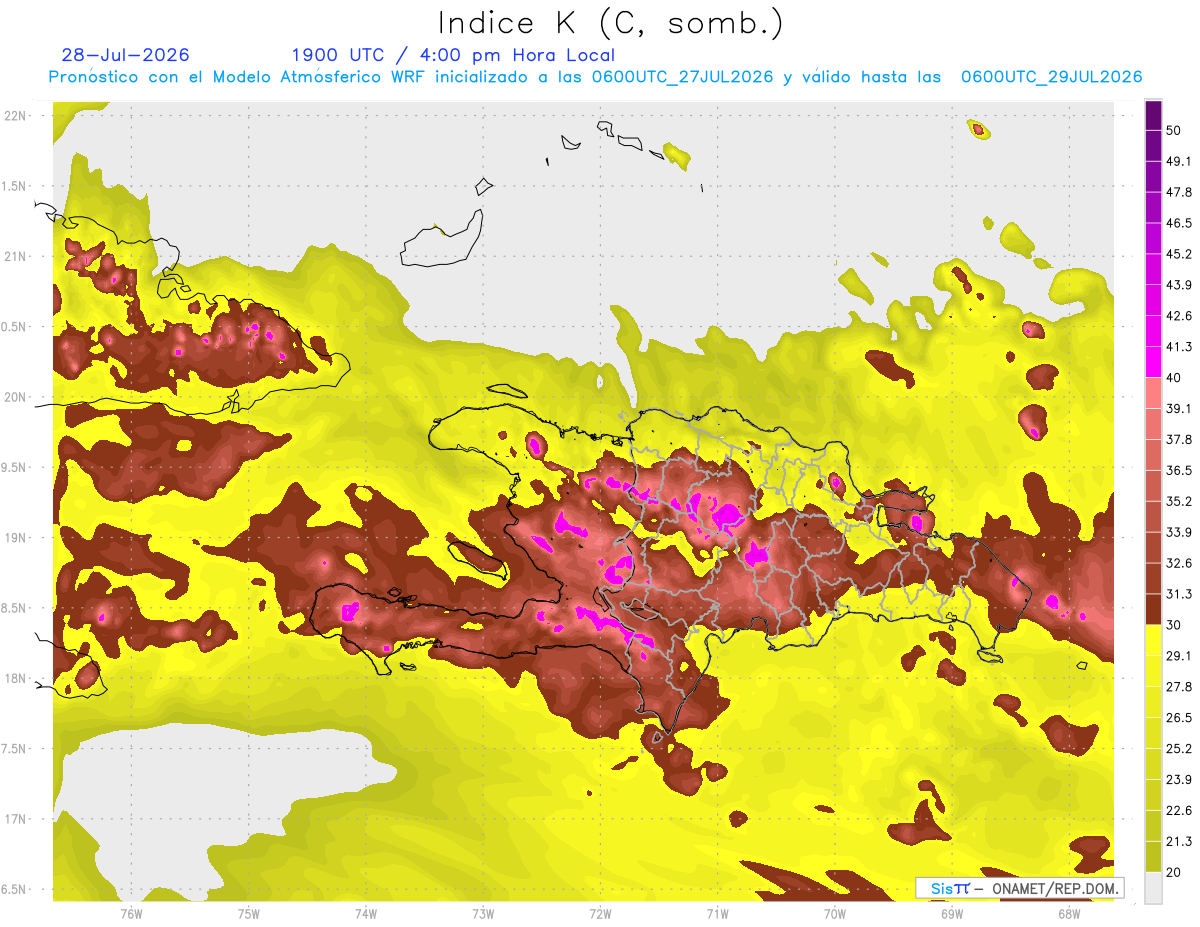This screenshot has width=1200, height=927.
Task: Click the date label '28-Jul-2026'
Action: [125, 55]
